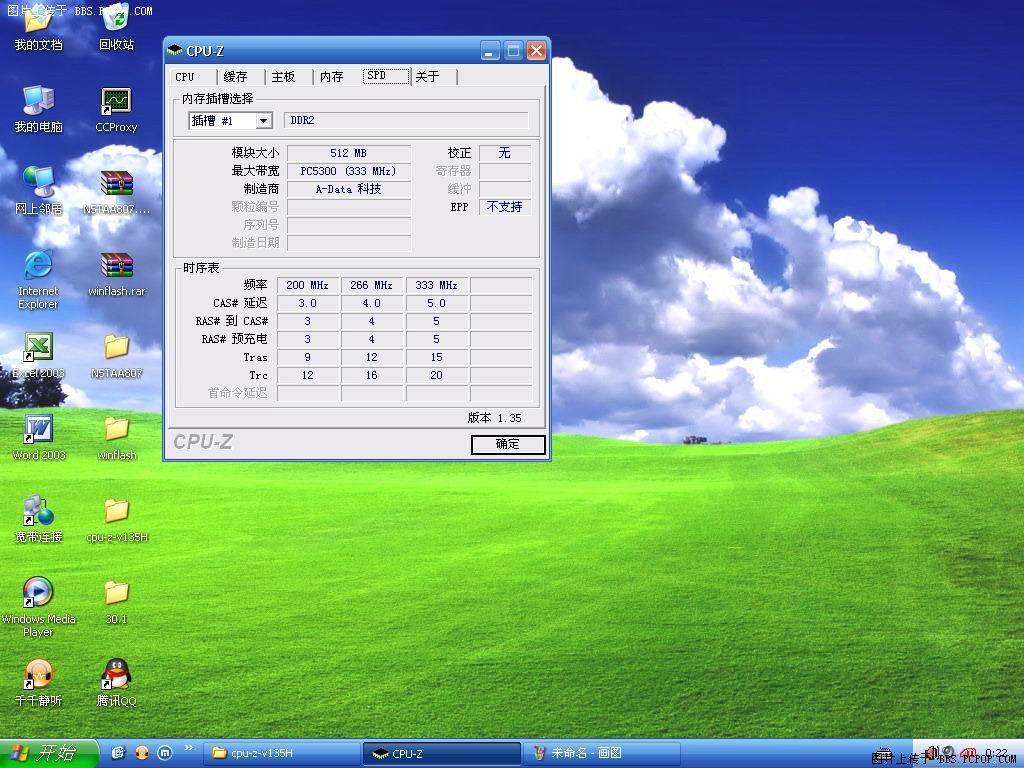This screenshot has width=1024, height=768.
Task: Launch the Internet Explorer desktop icon
Action: (38, 280)
